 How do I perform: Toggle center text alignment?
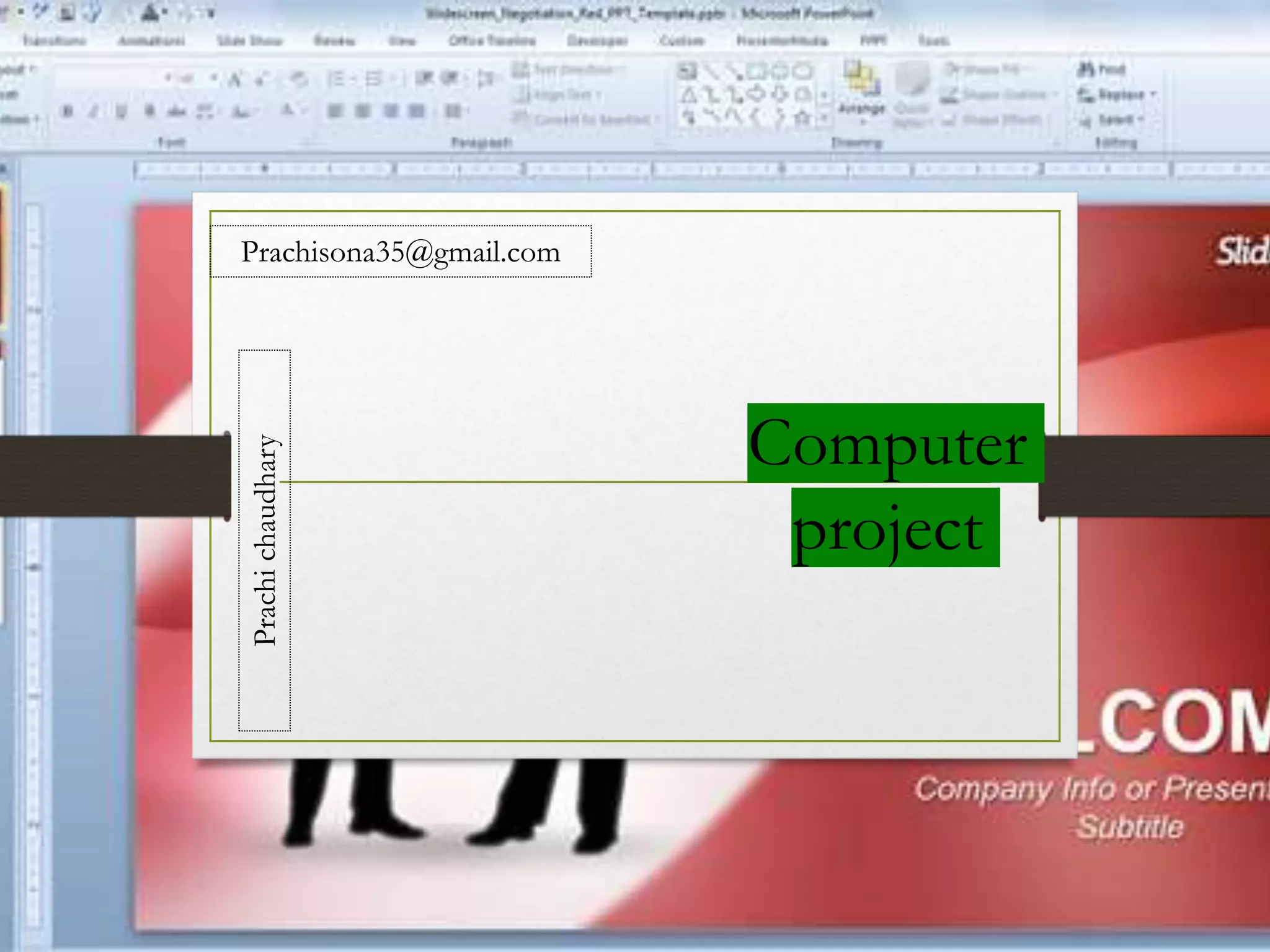[x=363, y=112]
